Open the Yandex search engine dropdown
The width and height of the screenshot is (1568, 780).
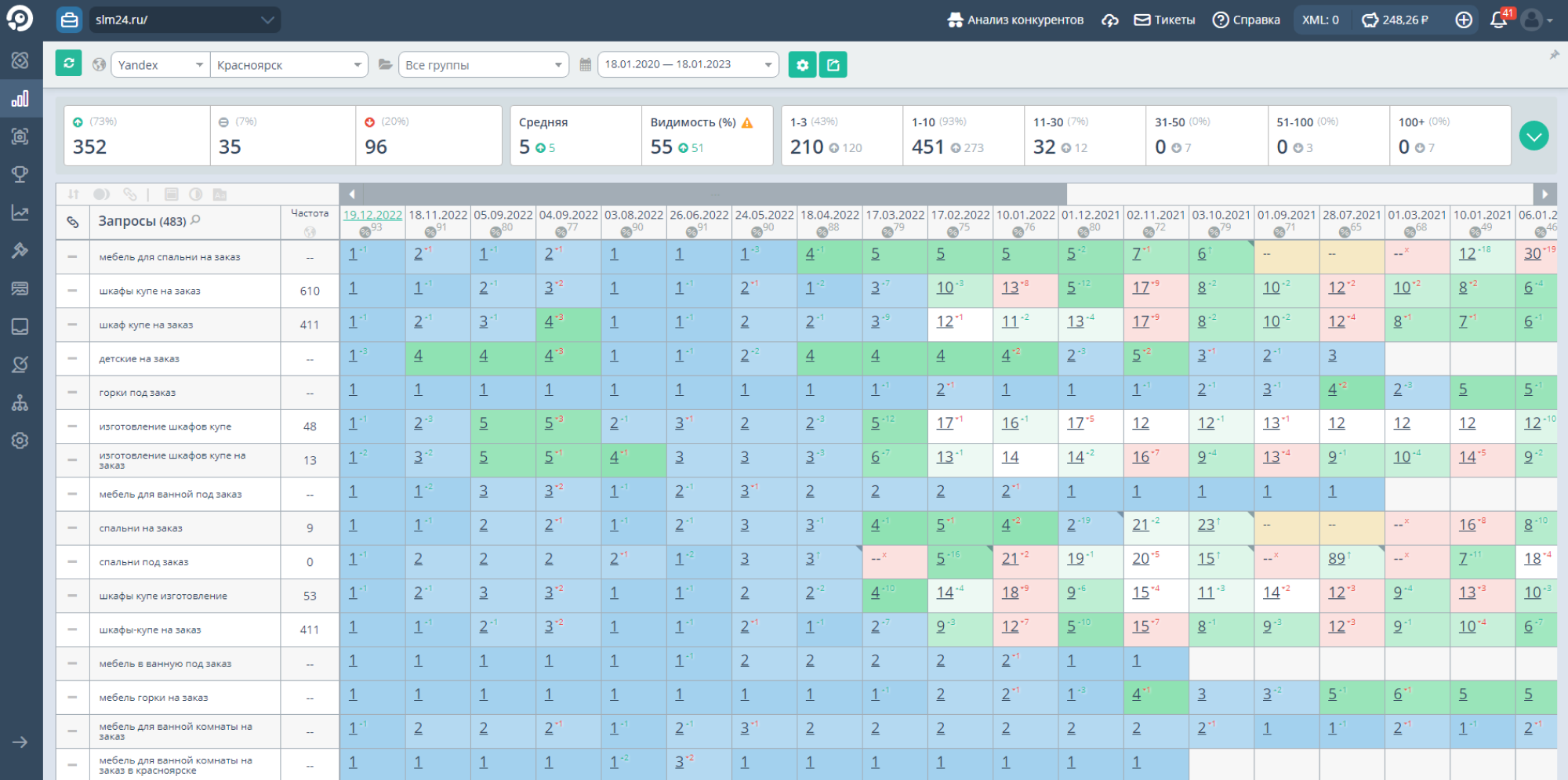pyautogui.click(x=160, y=65)
